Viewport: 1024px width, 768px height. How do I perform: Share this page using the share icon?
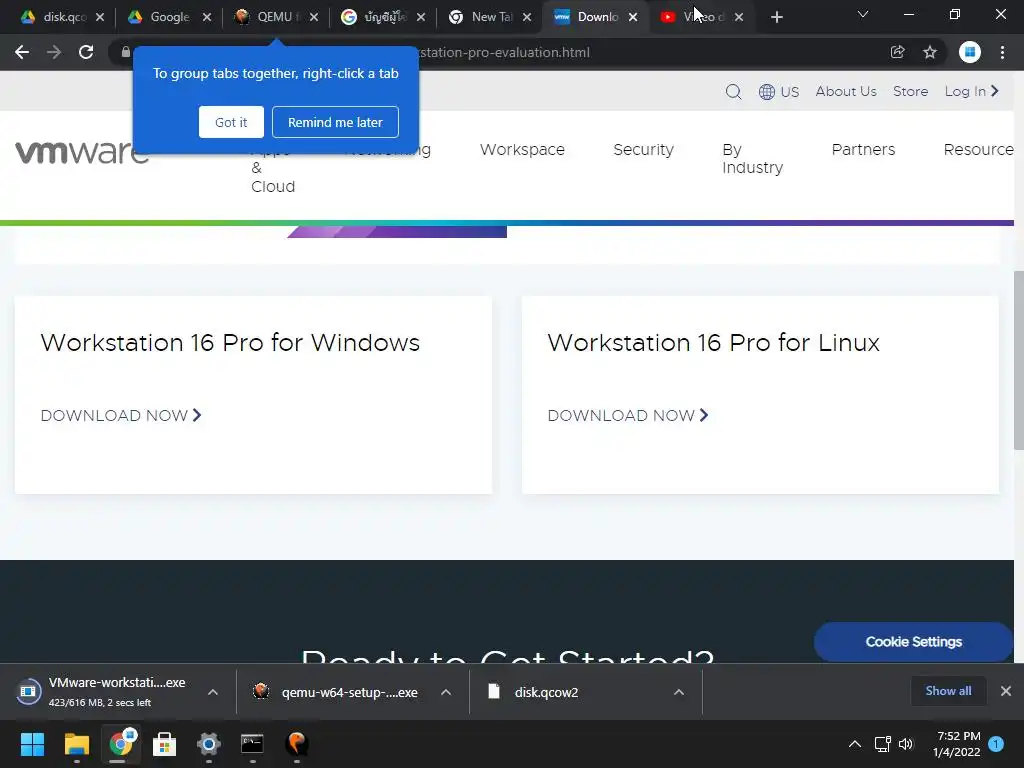point(897,52)
